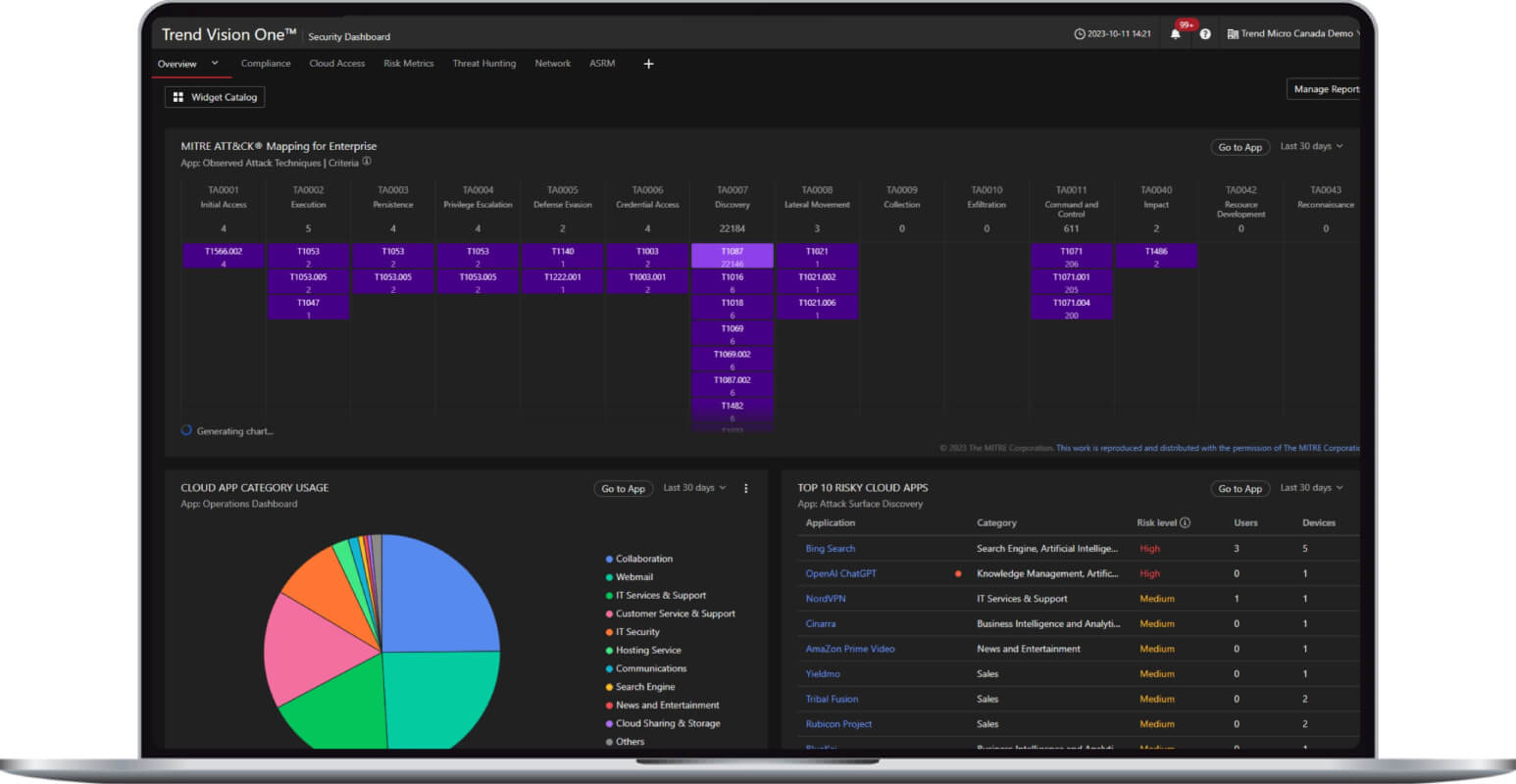Viewport: 1516px width, 784px height.
Task: Open the Cloud App Category Usage time range dropdown
Action: coord(694,487)
